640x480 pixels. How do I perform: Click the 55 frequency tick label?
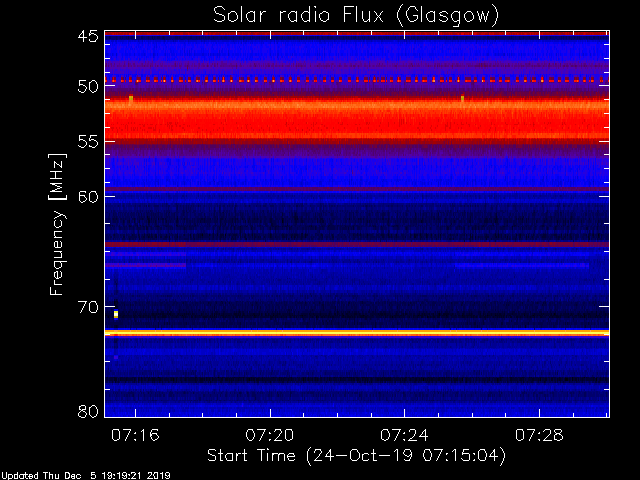pos(88,142)
